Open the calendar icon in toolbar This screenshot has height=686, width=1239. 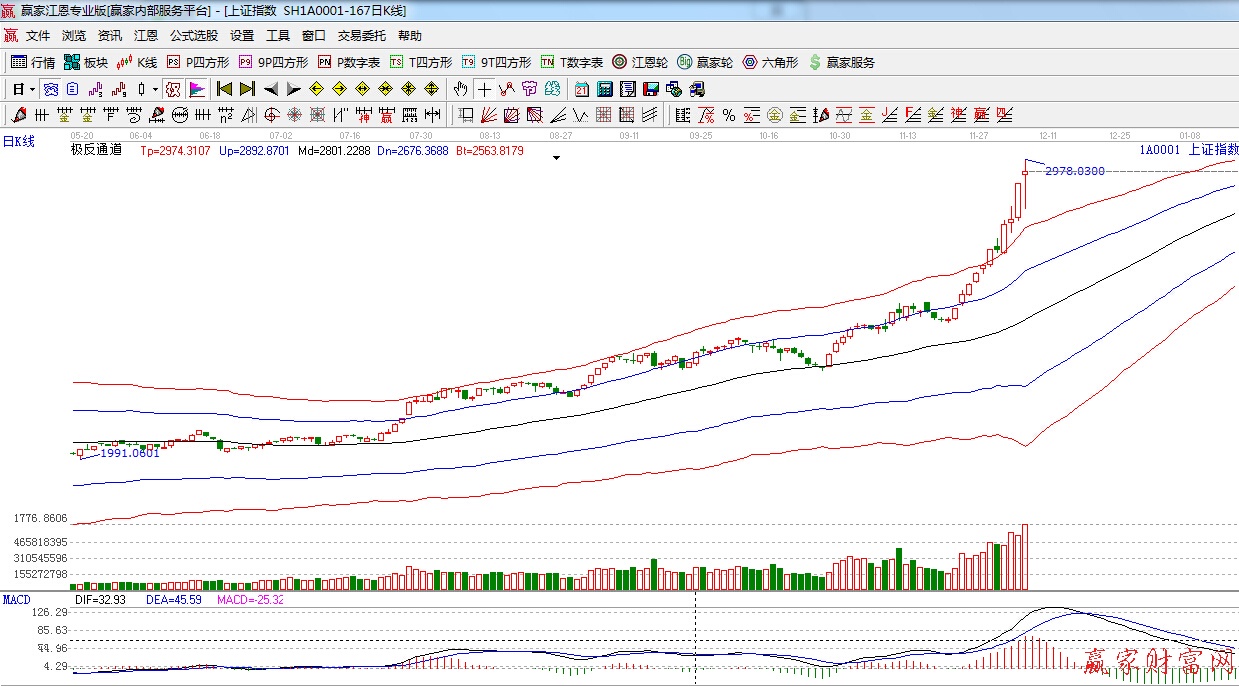[582, 89]
